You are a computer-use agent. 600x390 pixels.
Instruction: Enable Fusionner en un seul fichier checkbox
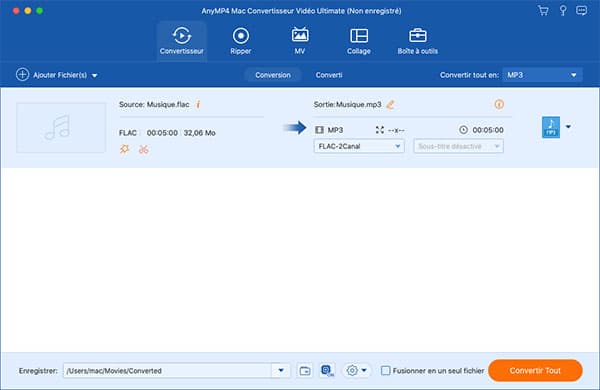click(386, 370)
